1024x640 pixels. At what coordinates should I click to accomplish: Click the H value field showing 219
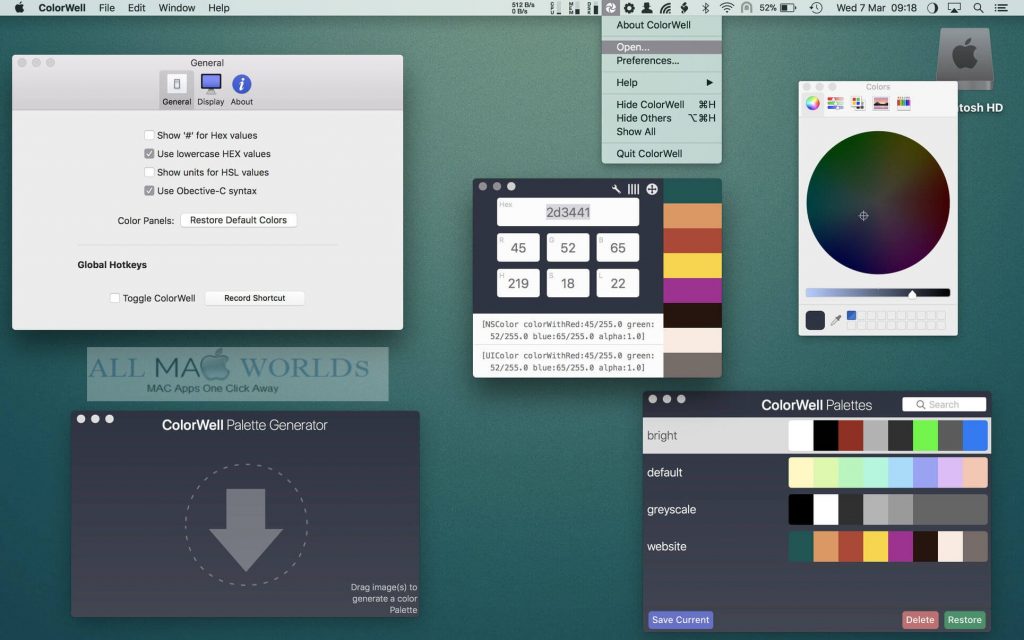click(519, 283)
